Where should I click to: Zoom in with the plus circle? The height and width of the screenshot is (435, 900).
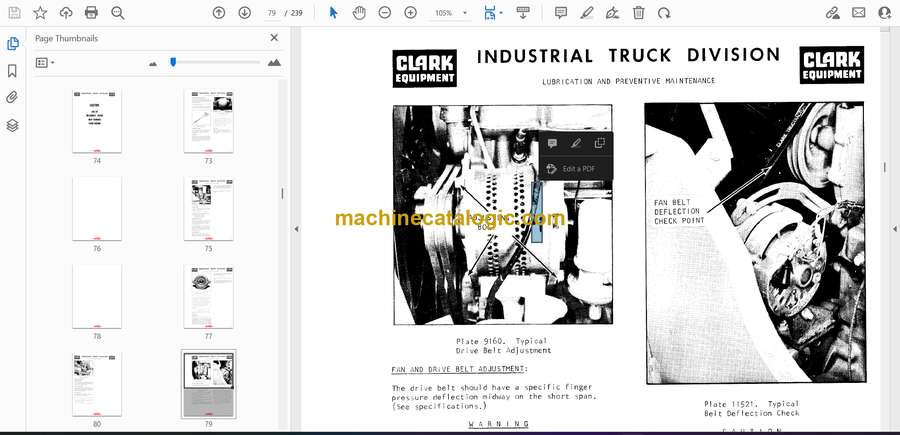coord(410,13)
